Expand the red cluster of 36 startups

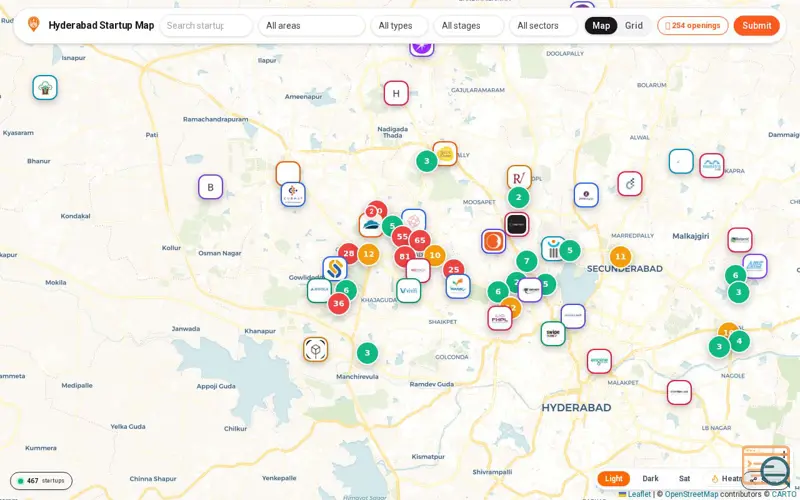(x=339, y=304)
